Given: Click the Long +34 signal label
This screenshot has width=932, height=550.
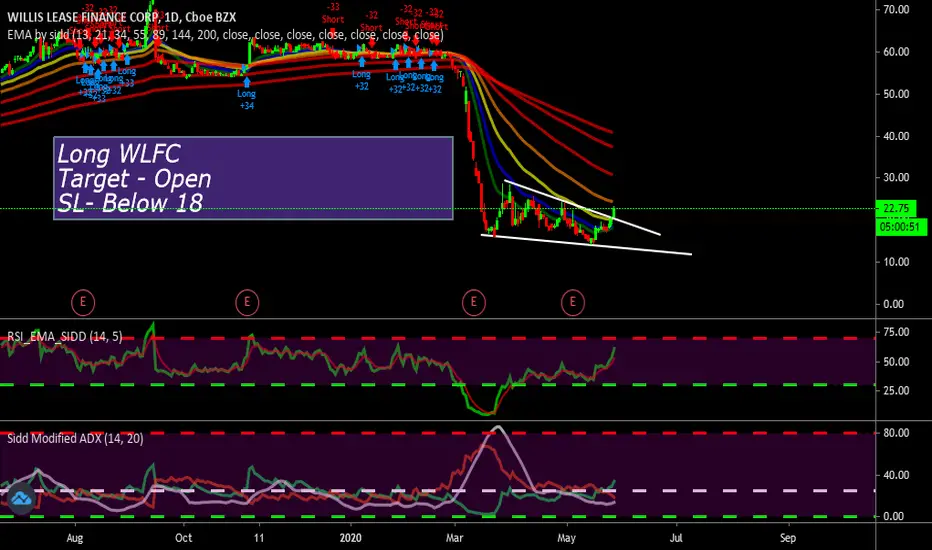Looking at the screenshot, I should coord(246,99).
